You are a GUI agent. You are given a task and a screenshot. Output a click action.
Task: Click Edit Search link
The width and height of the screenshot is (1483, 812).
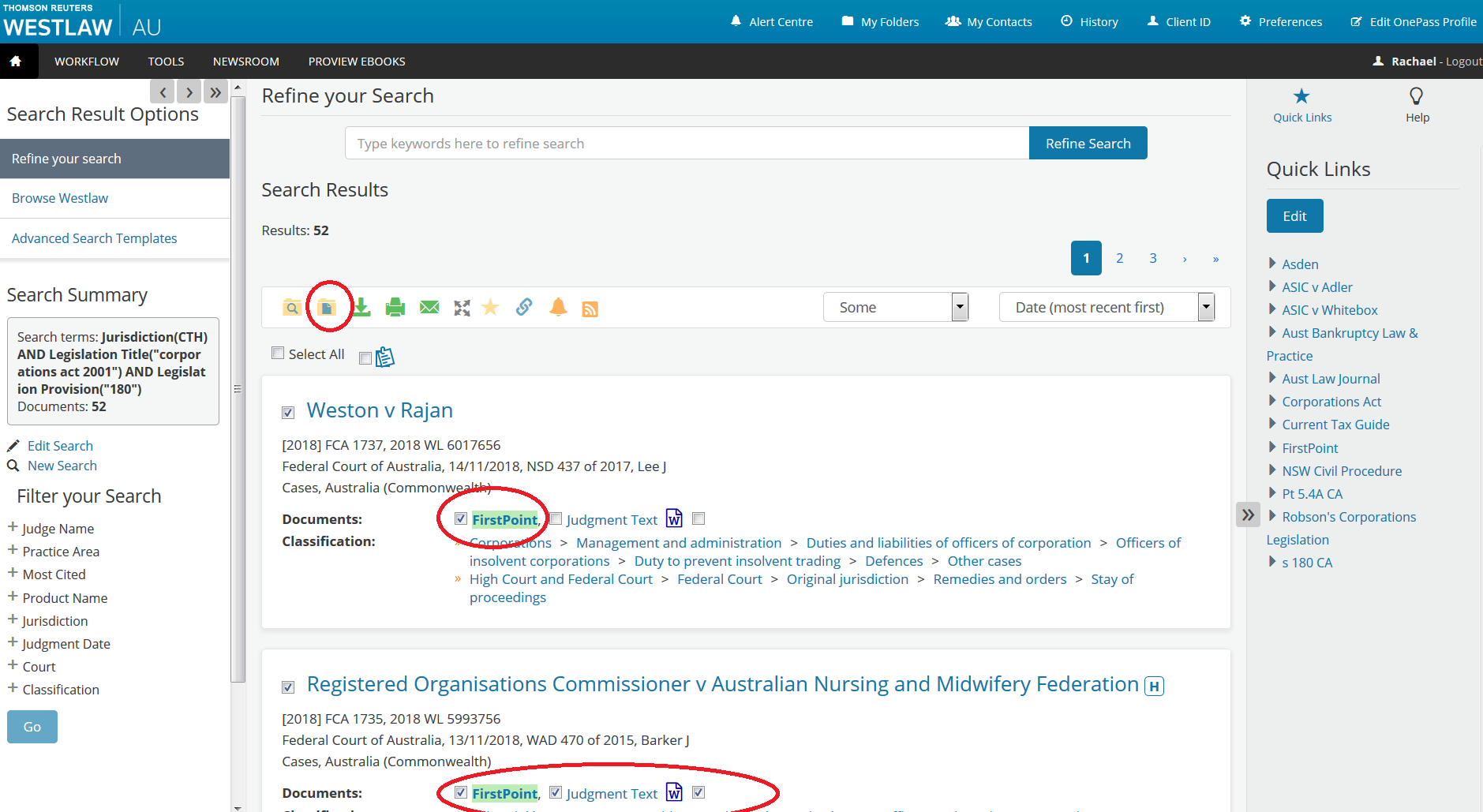click(60, 446)
